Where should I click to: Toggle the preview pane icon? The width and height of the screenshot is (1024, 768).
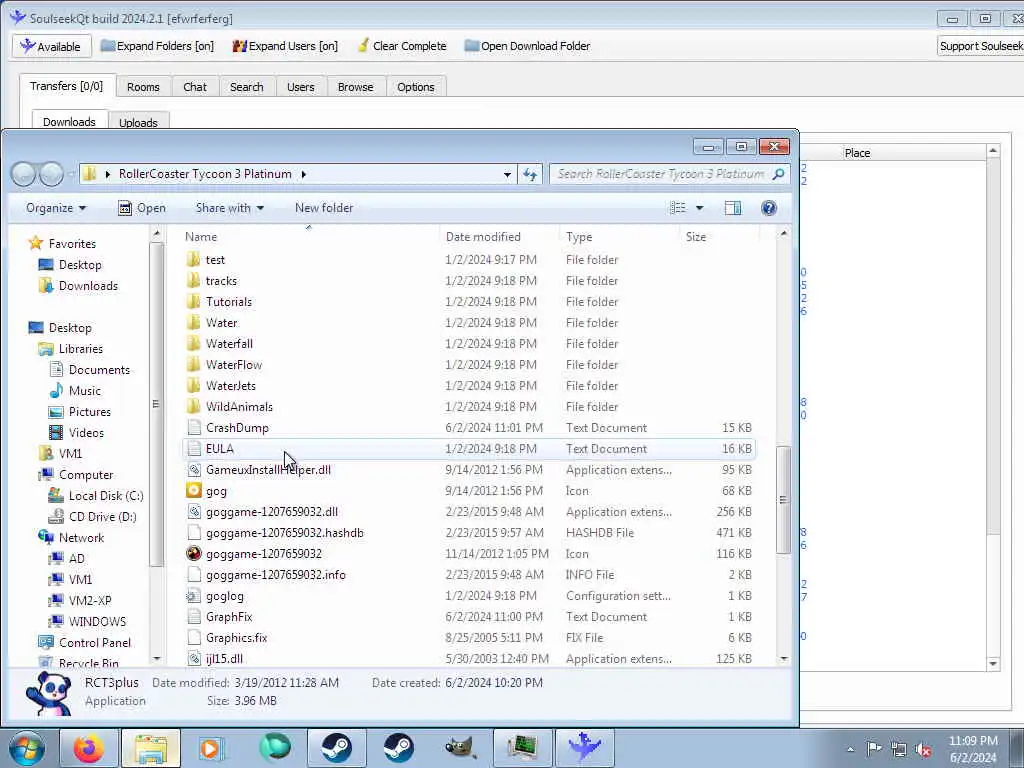[x=733, y=208]
